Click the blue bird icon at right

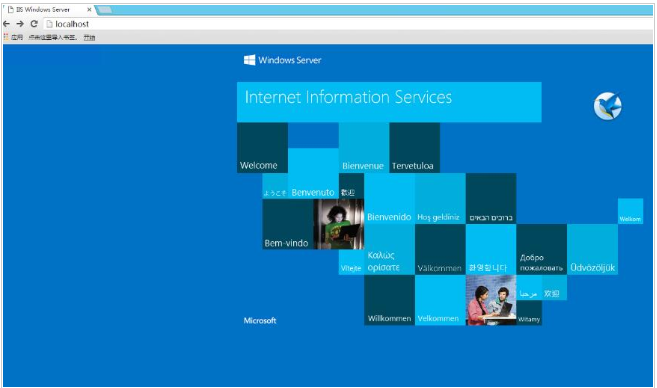coord(608,106)
